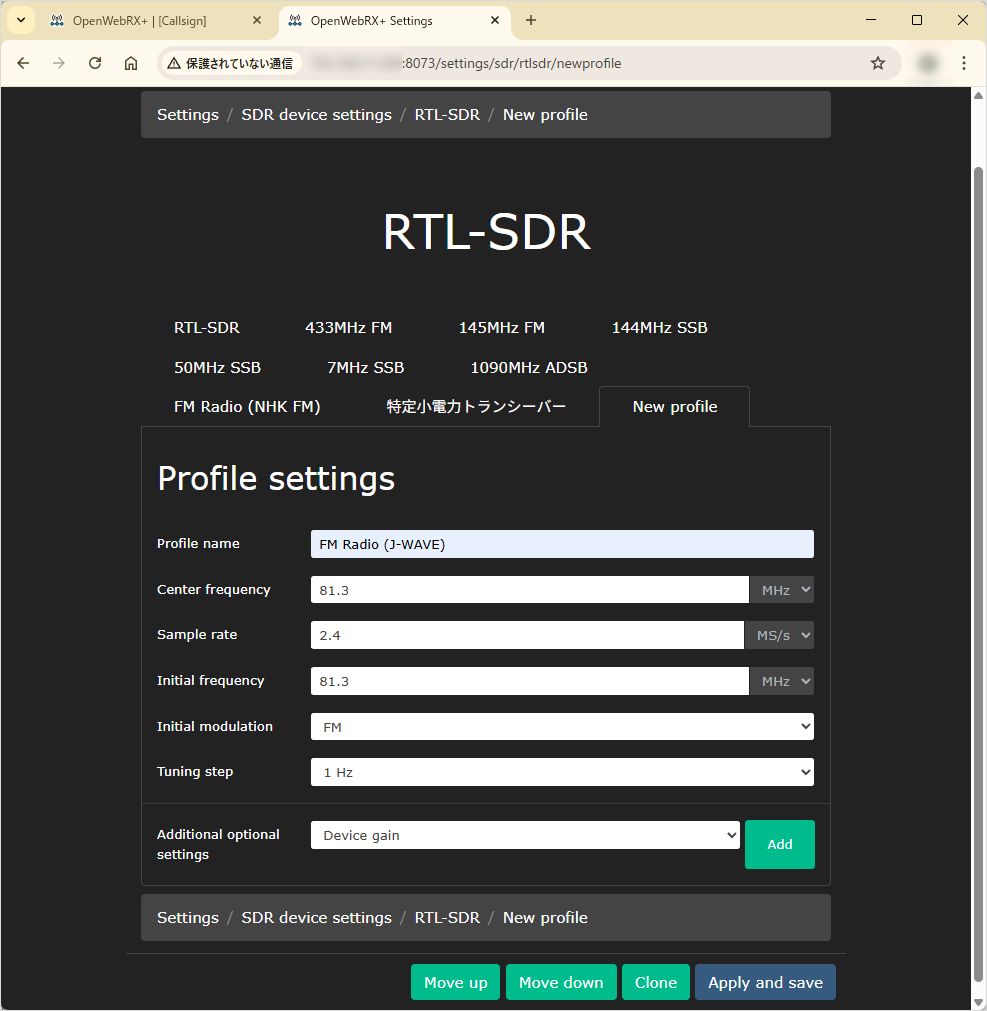Open the Initial modulation dropdown
Image resolution: width=987 pixels, height=1011 pixels.
pos(562,727)
